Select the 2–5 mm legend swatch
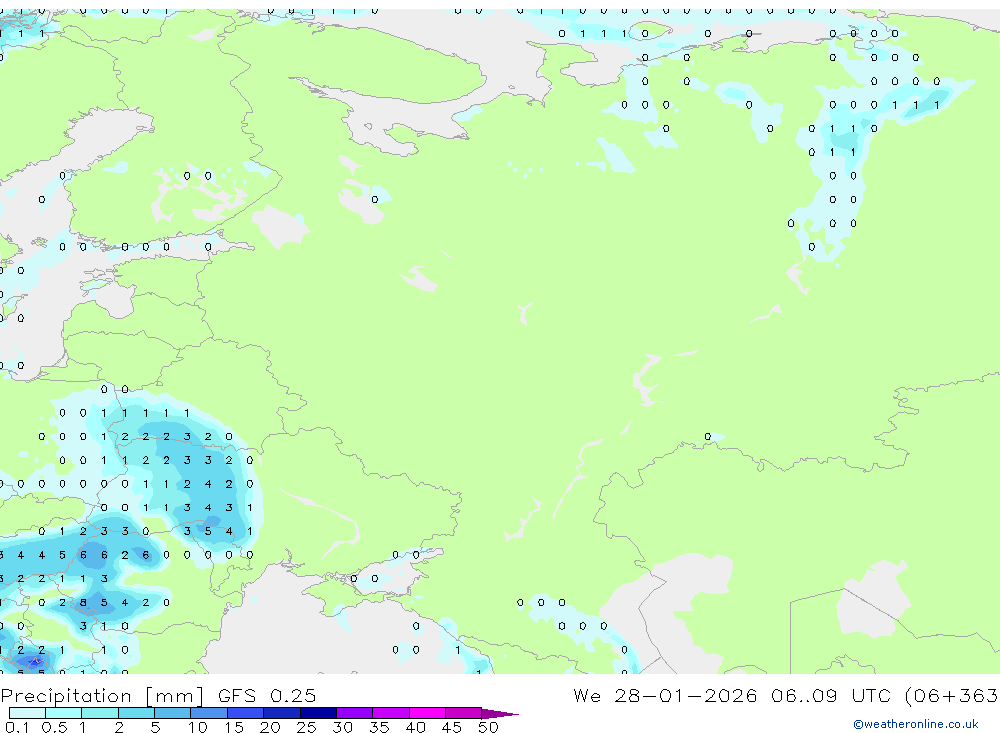The width and height of the screenshot is (1000, 733). (136, 713)
